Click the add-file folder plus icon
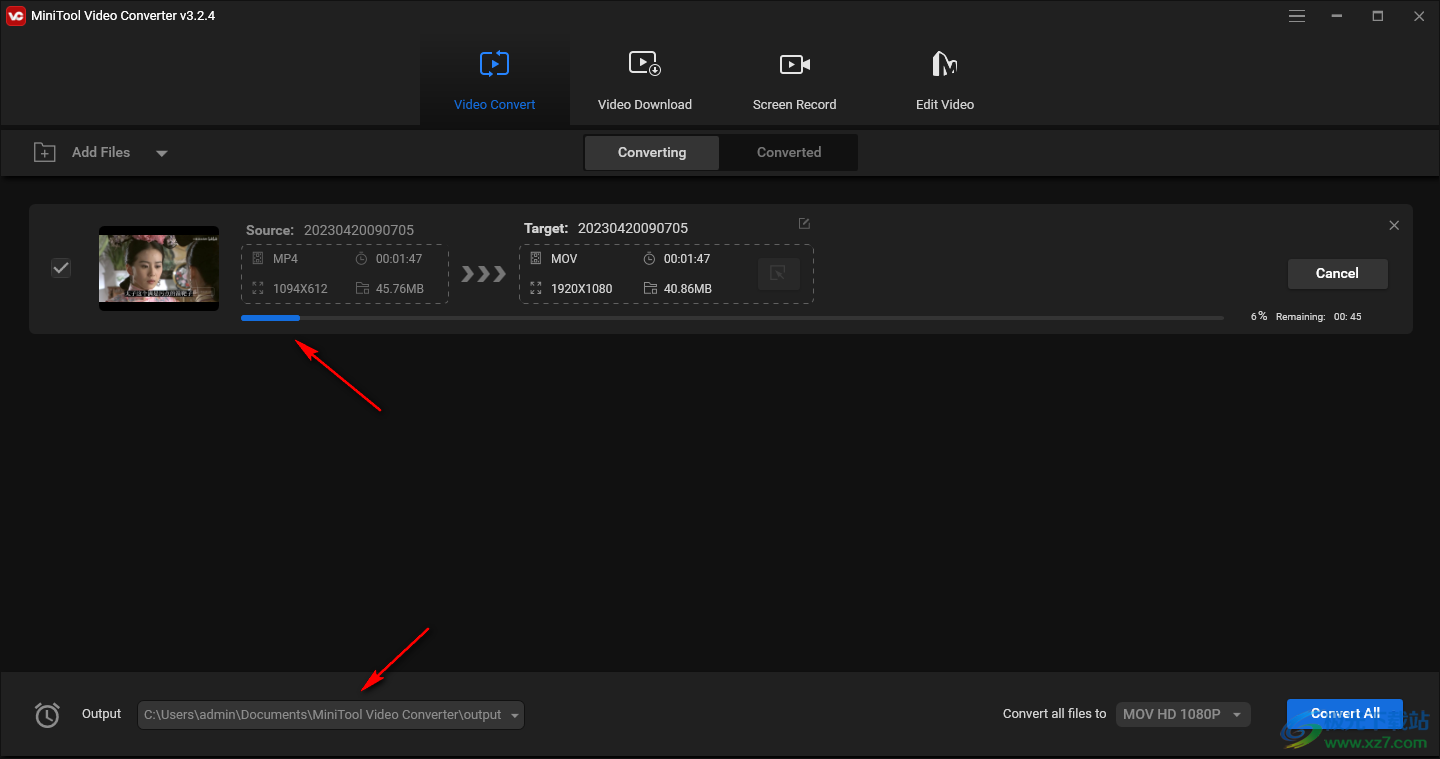Viewport: 1440px width, 759px height. click(45, 152)
